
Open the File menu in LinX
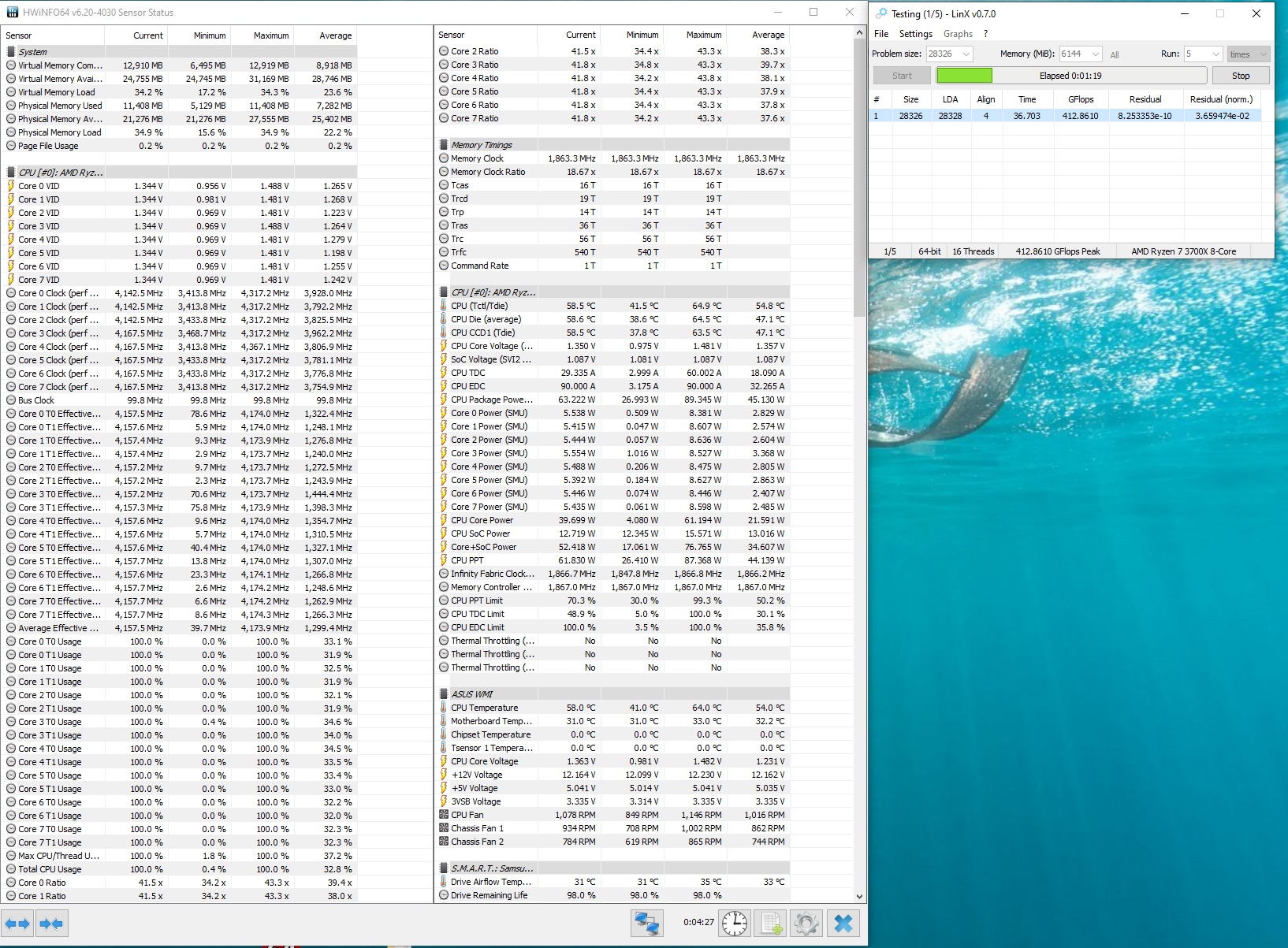pyautogui.click(x=881, y=34)
